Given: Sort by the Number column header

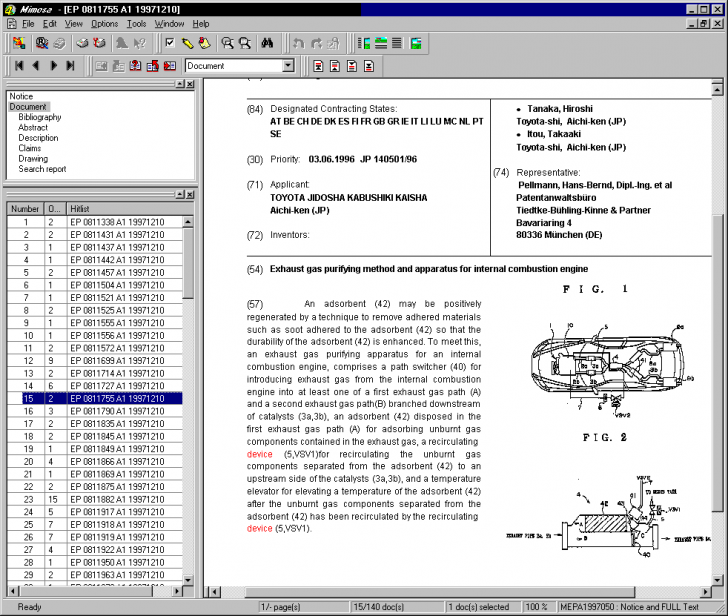Looking at the screenshot, I should tap(25, 209).
